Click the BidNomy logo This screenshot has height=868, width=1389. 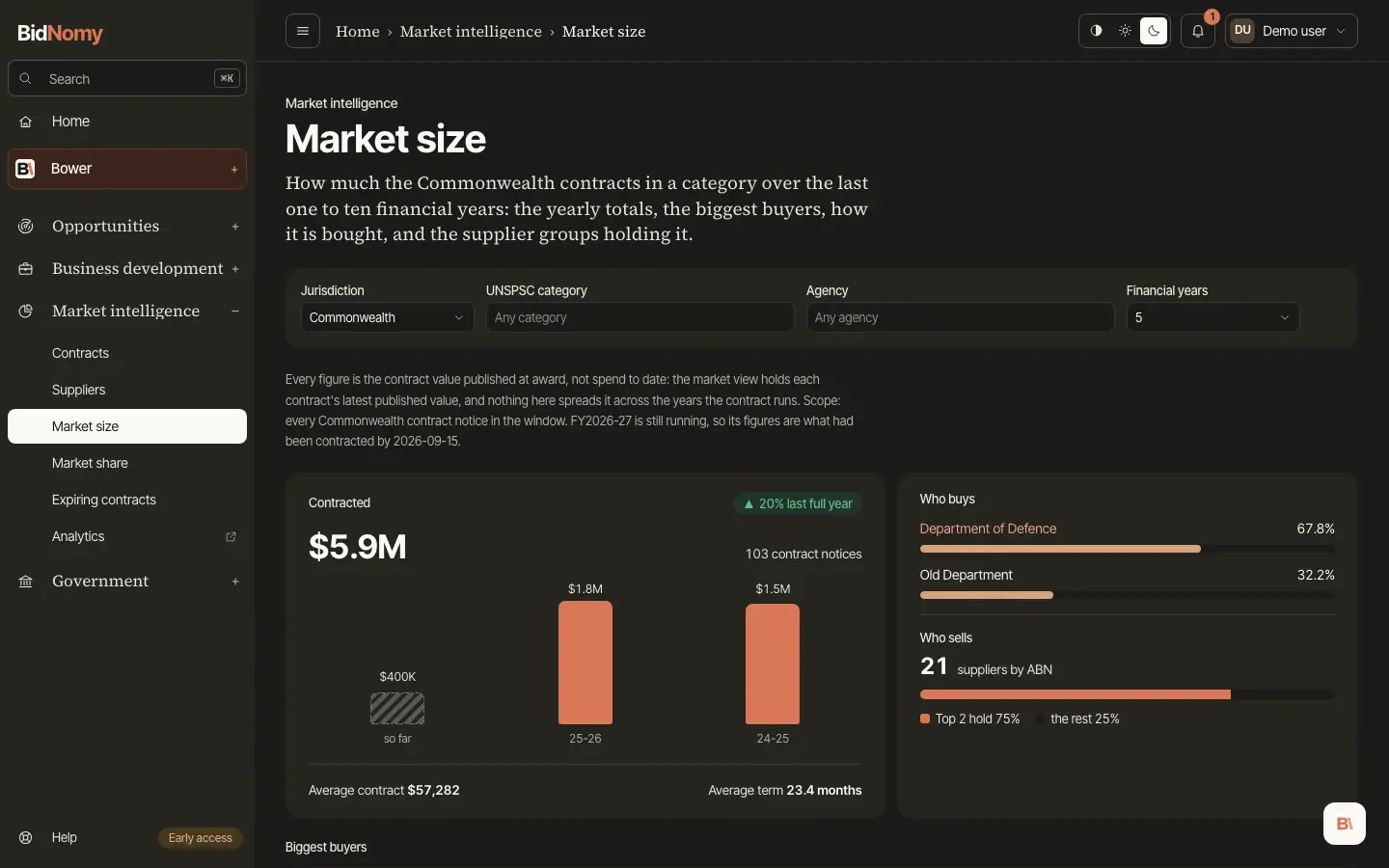pyautogui.click(x=60, y=34)
